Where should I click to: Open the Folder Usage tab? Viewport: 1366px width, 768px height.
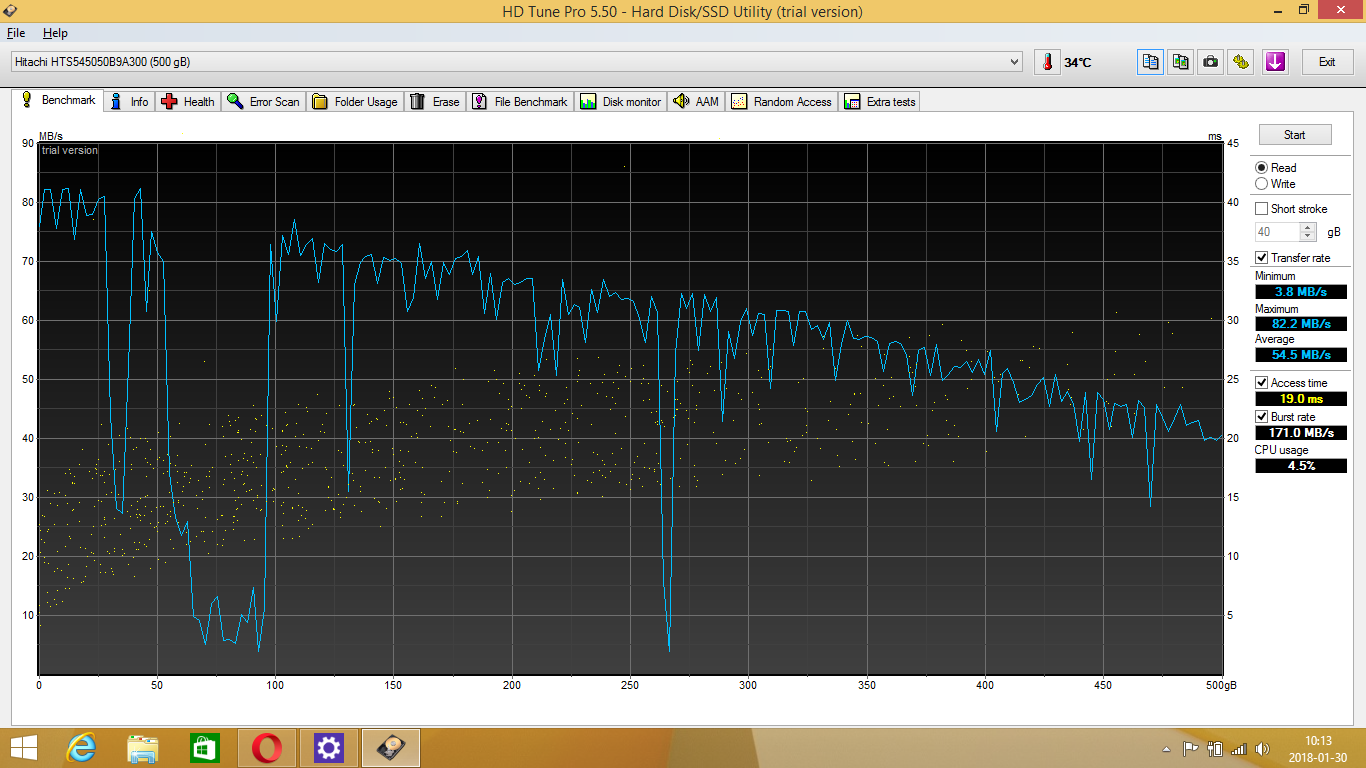pos(355,102)
